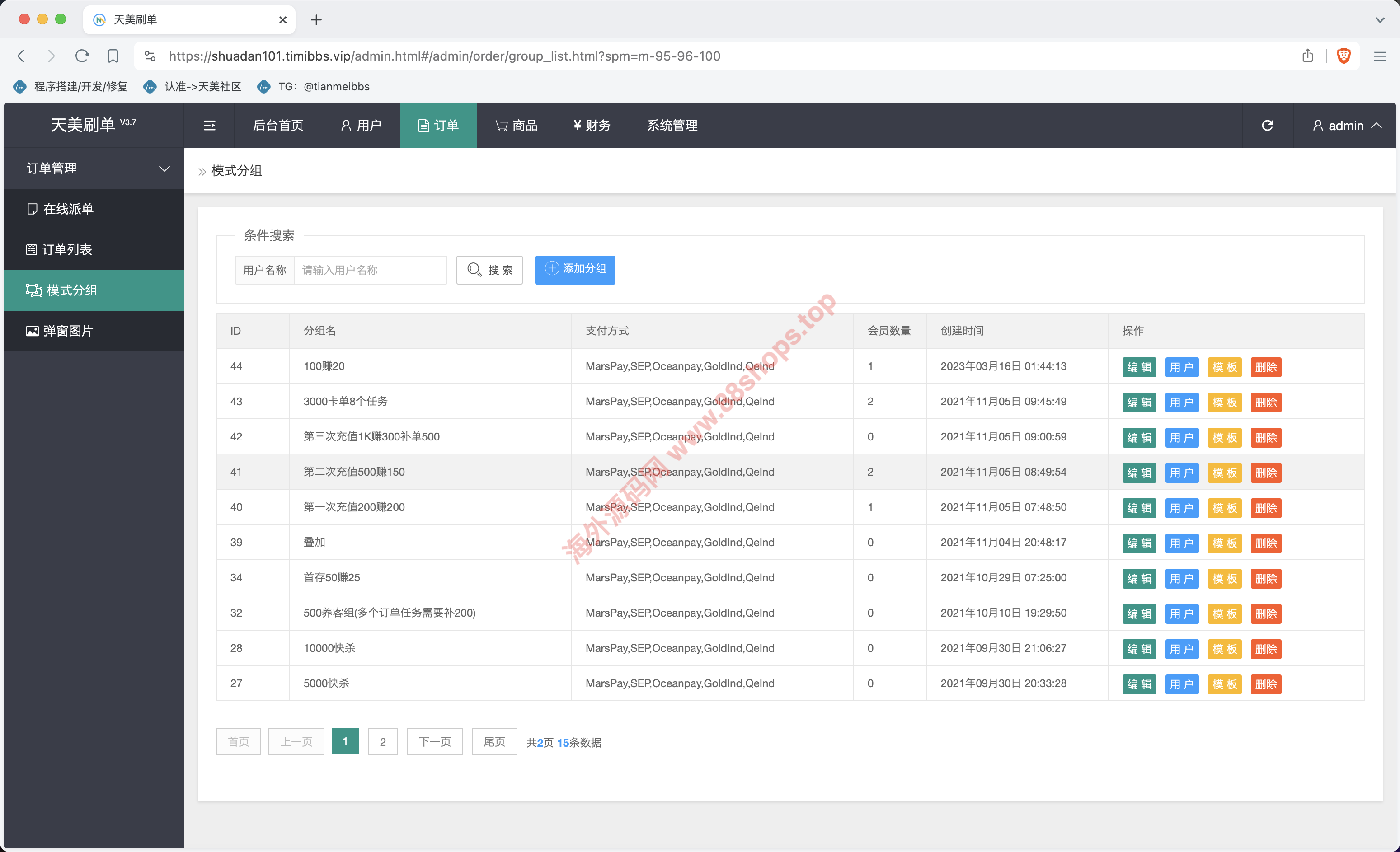Screen dimensions: 1400x852
Task: Click the share icon in the address bar
Action: pyautogui.click(x=1307, y=56)
